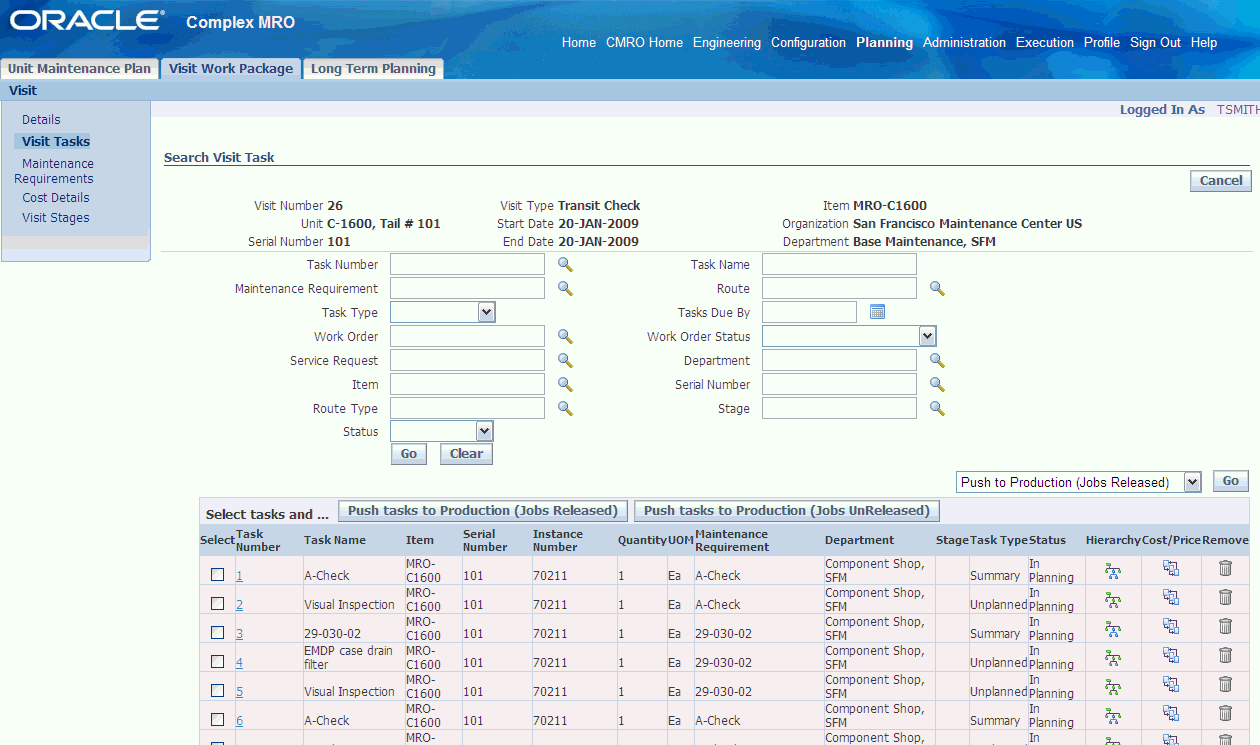Screen dimensions: 1260x745
Task: Open the Administration top navigation link
Action: click(964, 42)
